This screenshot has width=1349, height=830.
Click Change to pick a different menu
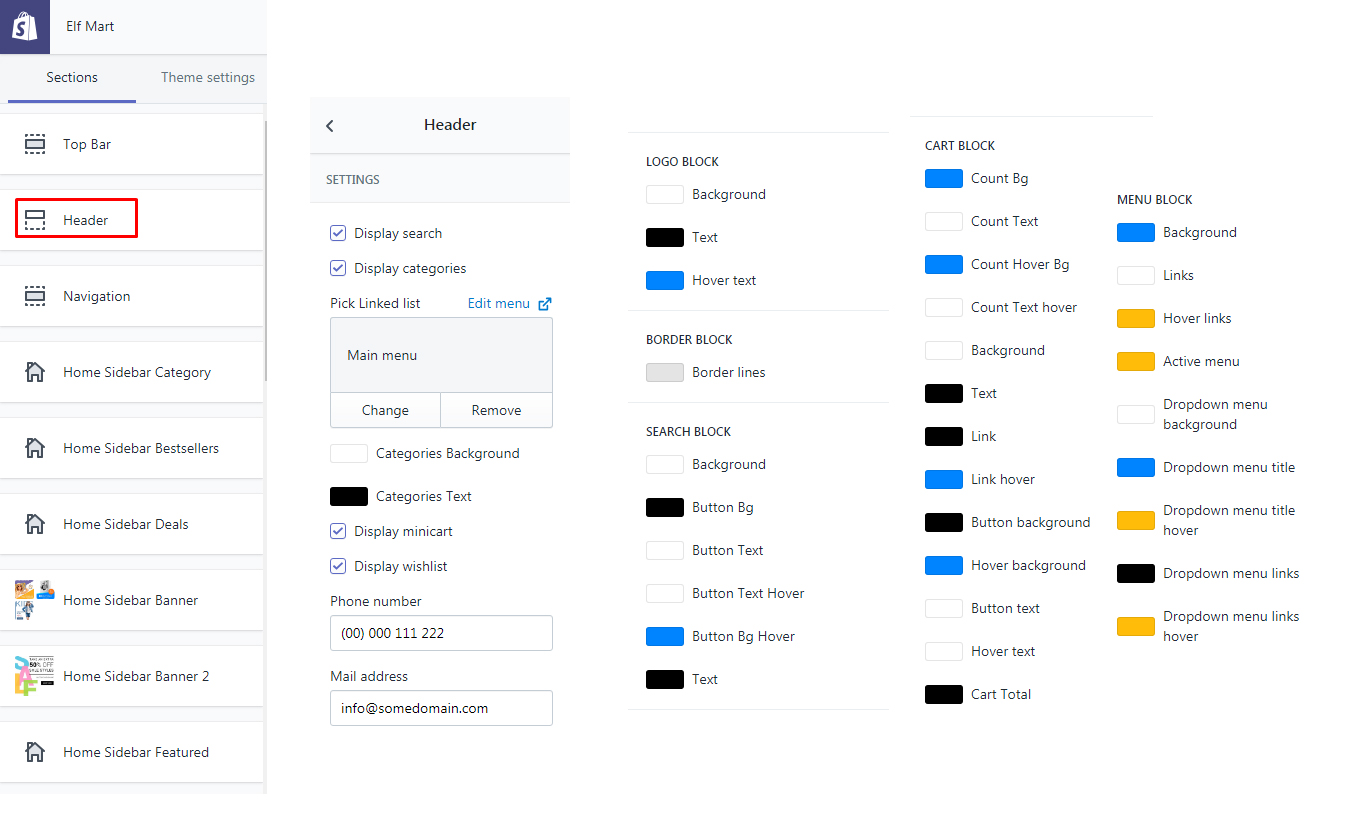(x=384, y=410)
